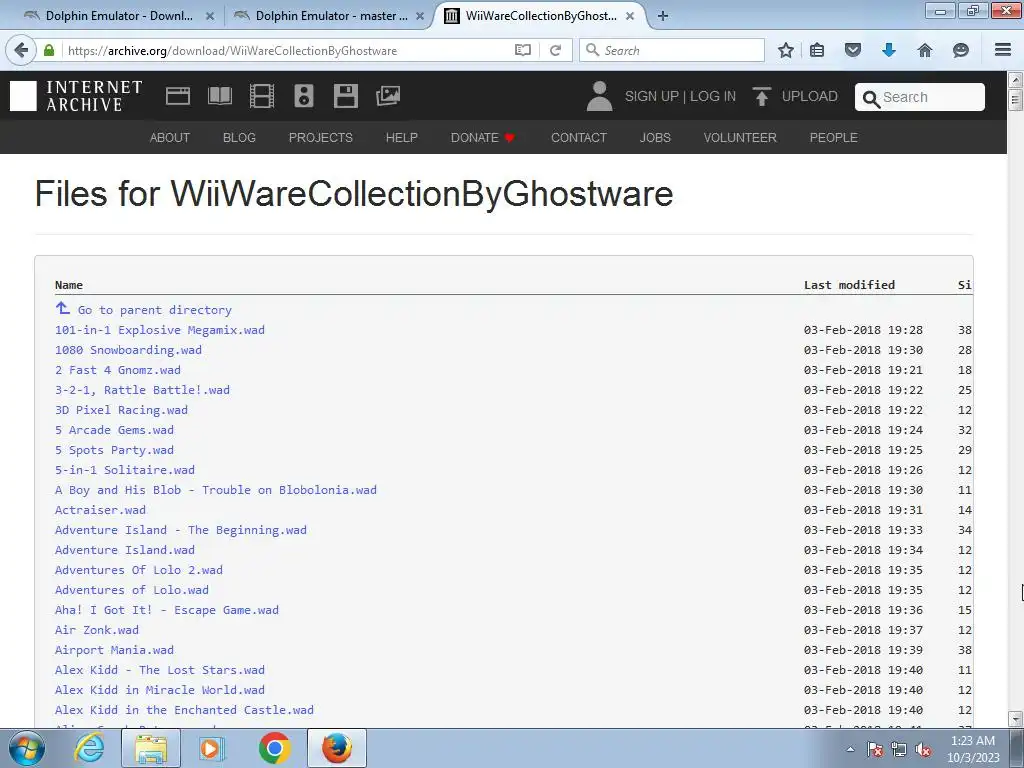Download Actraiser.wad
The image size is (1024, 768).
click(x=100, y=509)
